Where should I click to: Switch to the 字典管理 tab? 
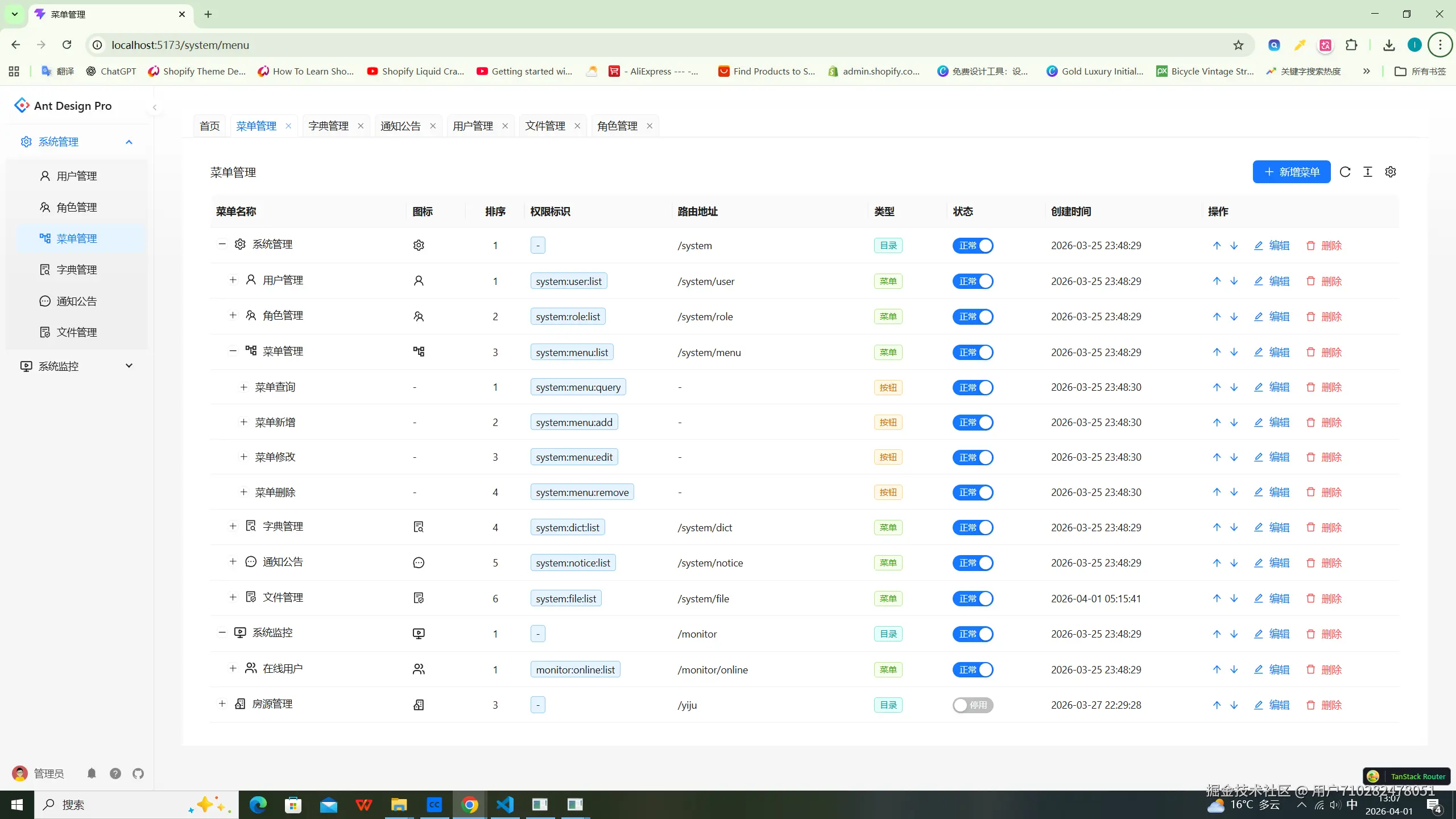pos(328,126)
